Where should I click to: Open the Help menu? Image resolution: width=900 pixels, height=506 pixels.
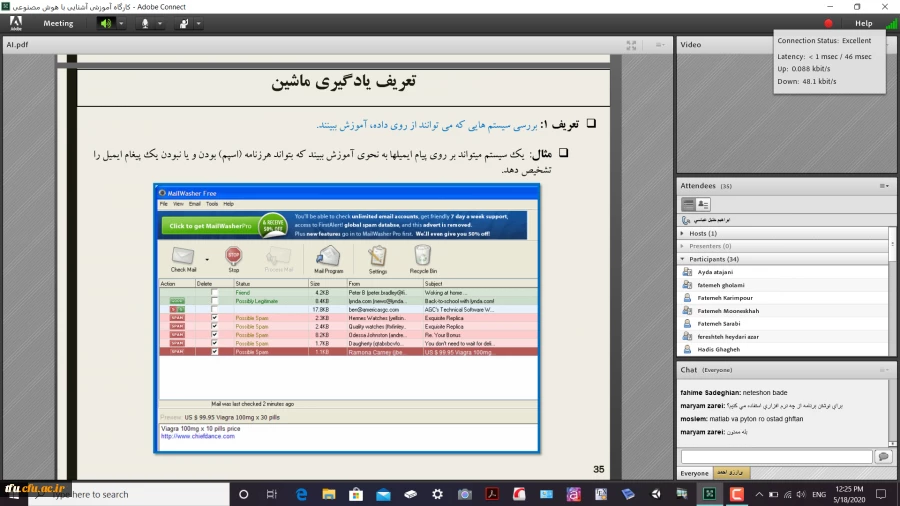863,24
